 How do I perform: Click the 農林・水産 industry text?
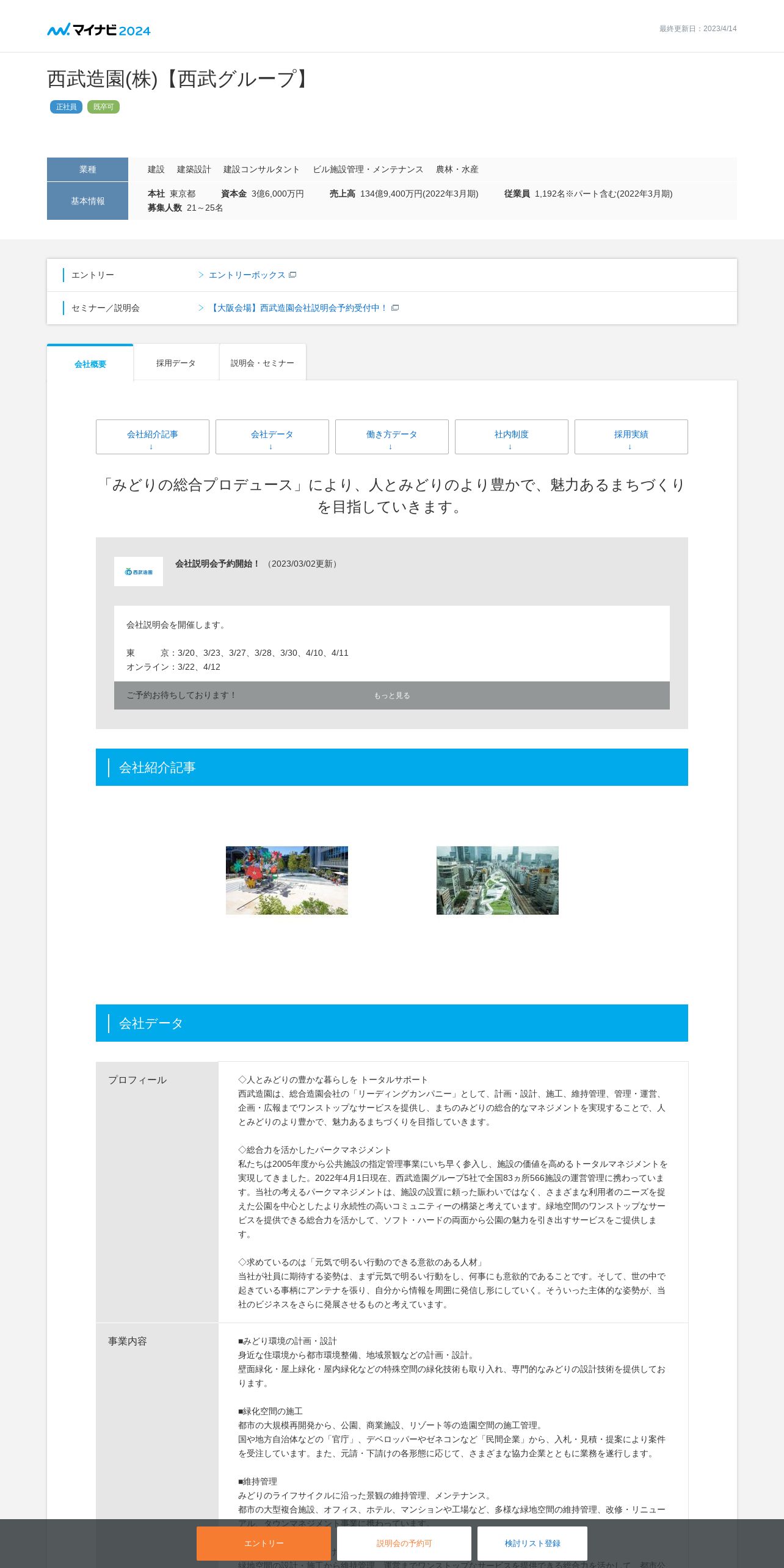(457, 170)
